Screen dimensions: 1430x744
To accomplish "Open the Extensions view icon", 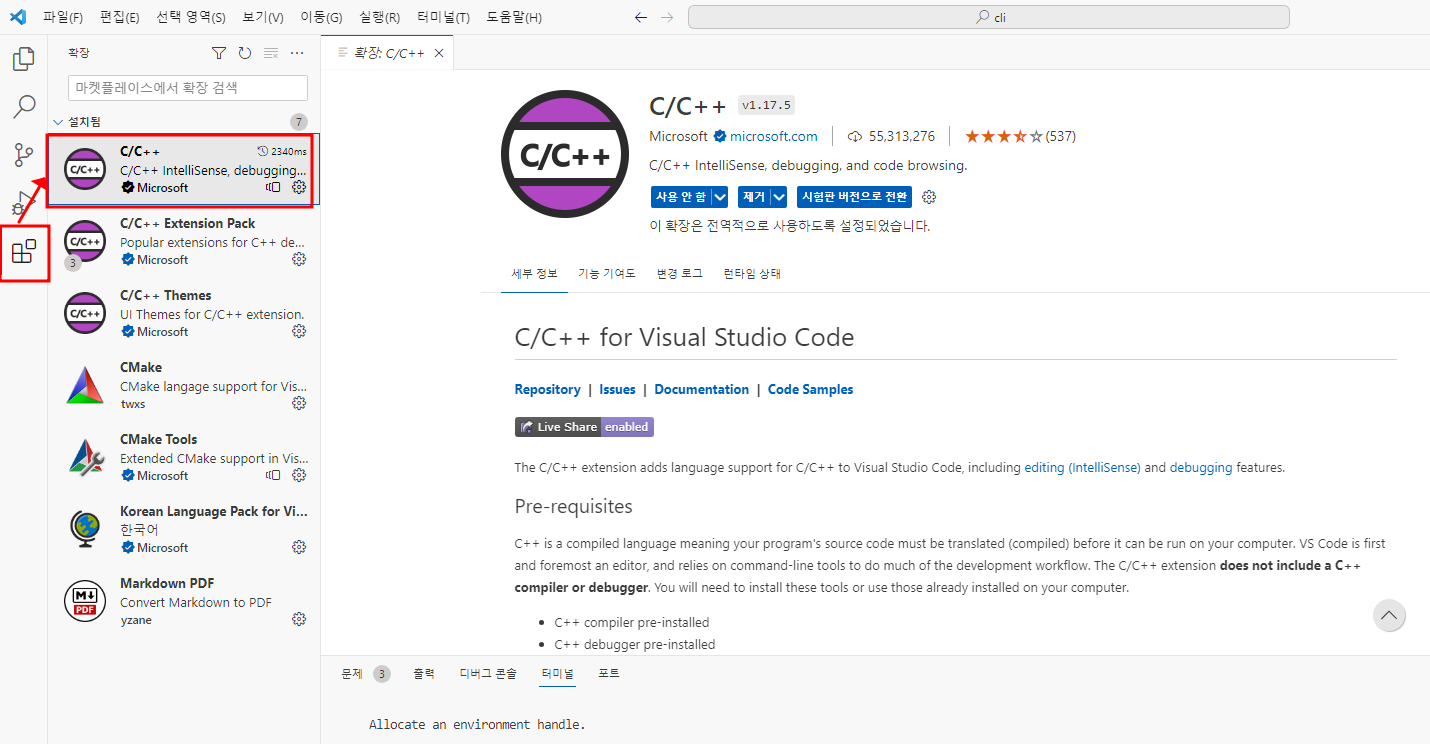I will (x=24, y=252).
